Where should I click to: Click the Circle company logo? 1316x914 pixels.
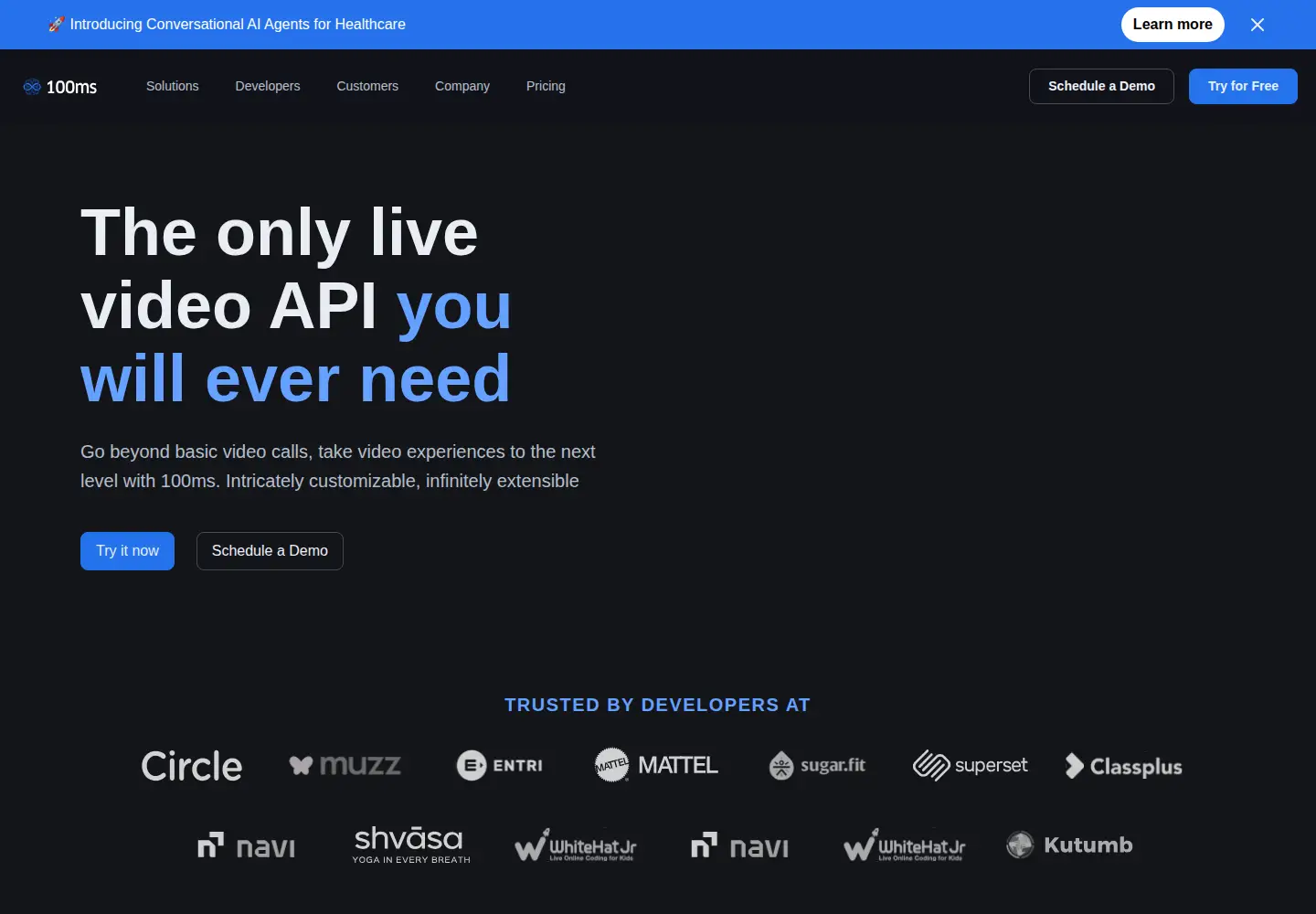point(192,766)
